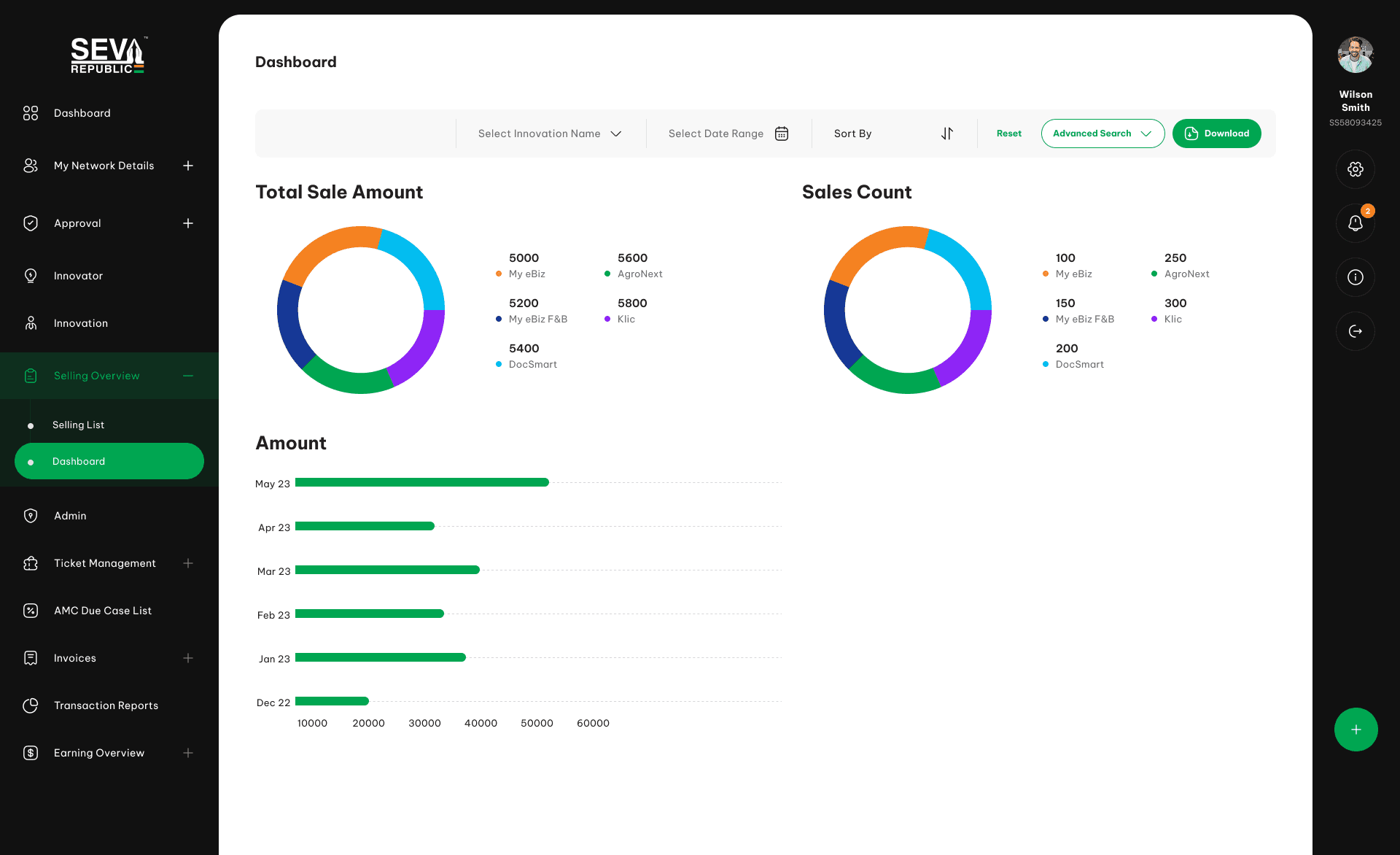1400x855 pixels.
Task: Click the logout arrow icon
Action: [1356, 331]
